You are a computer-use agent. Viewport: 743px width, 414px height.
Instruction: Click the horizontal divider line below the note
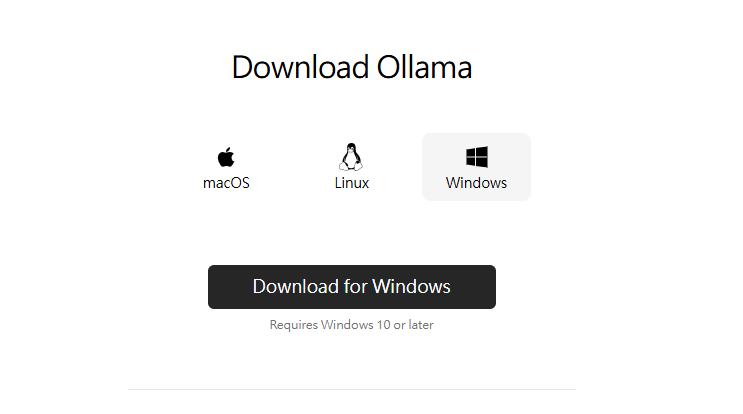(352, 389)
